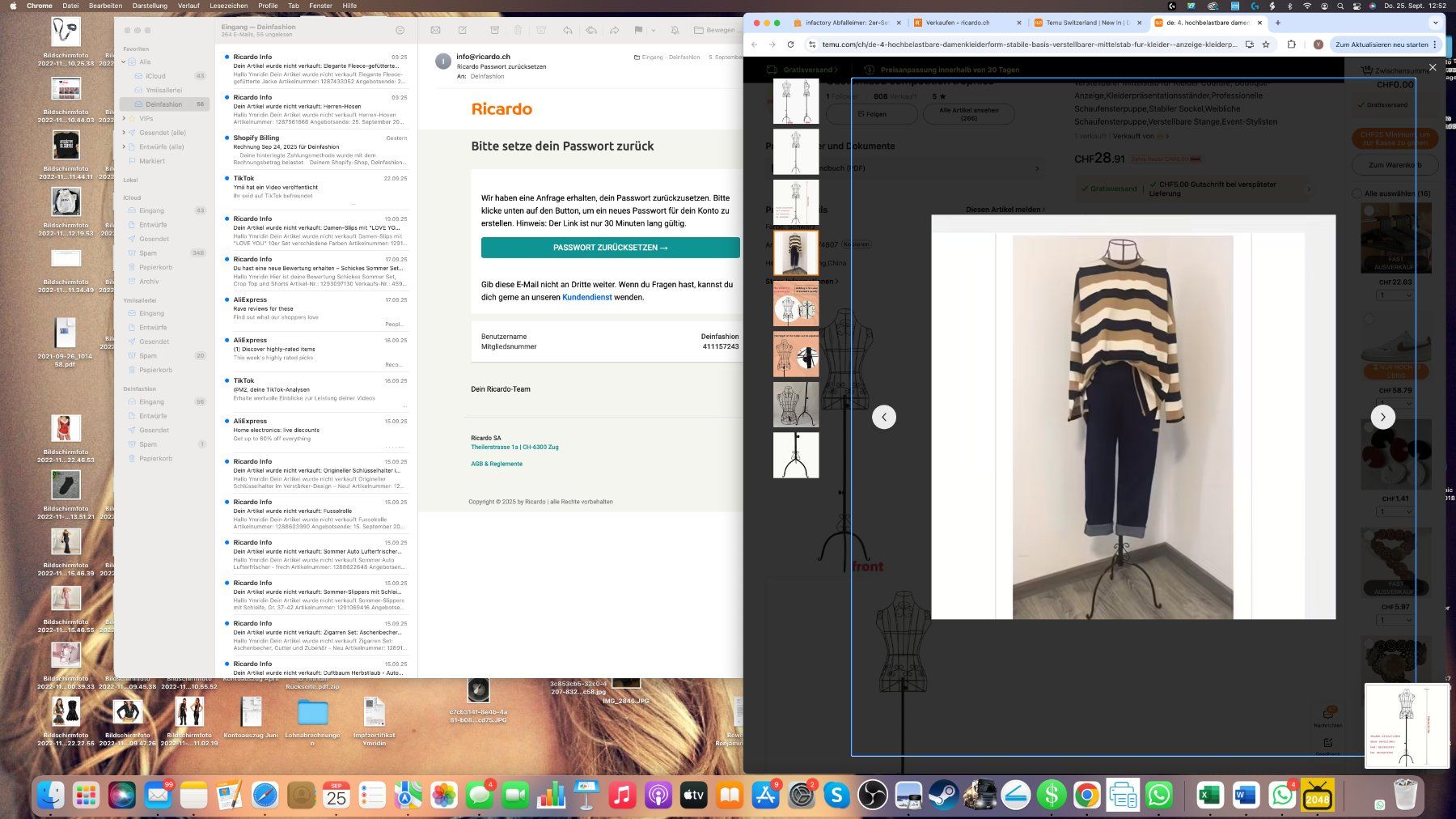Select the 'Kontoauszug Juni' file on the desktop
This screenshot has width=1456, height=819.
[251, 719]
